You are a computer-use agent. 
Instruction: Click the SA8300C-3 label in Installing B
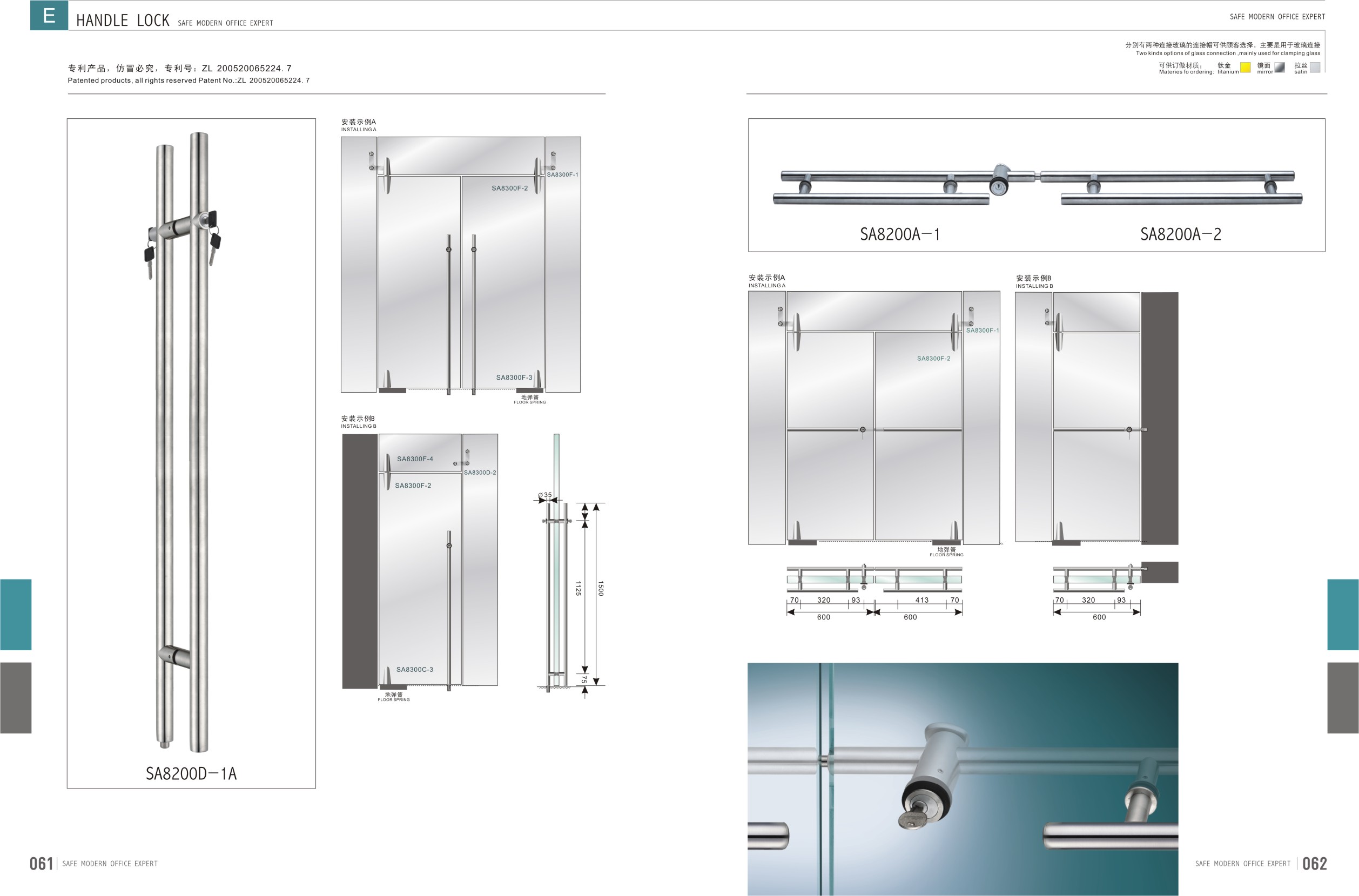(414, 670)
